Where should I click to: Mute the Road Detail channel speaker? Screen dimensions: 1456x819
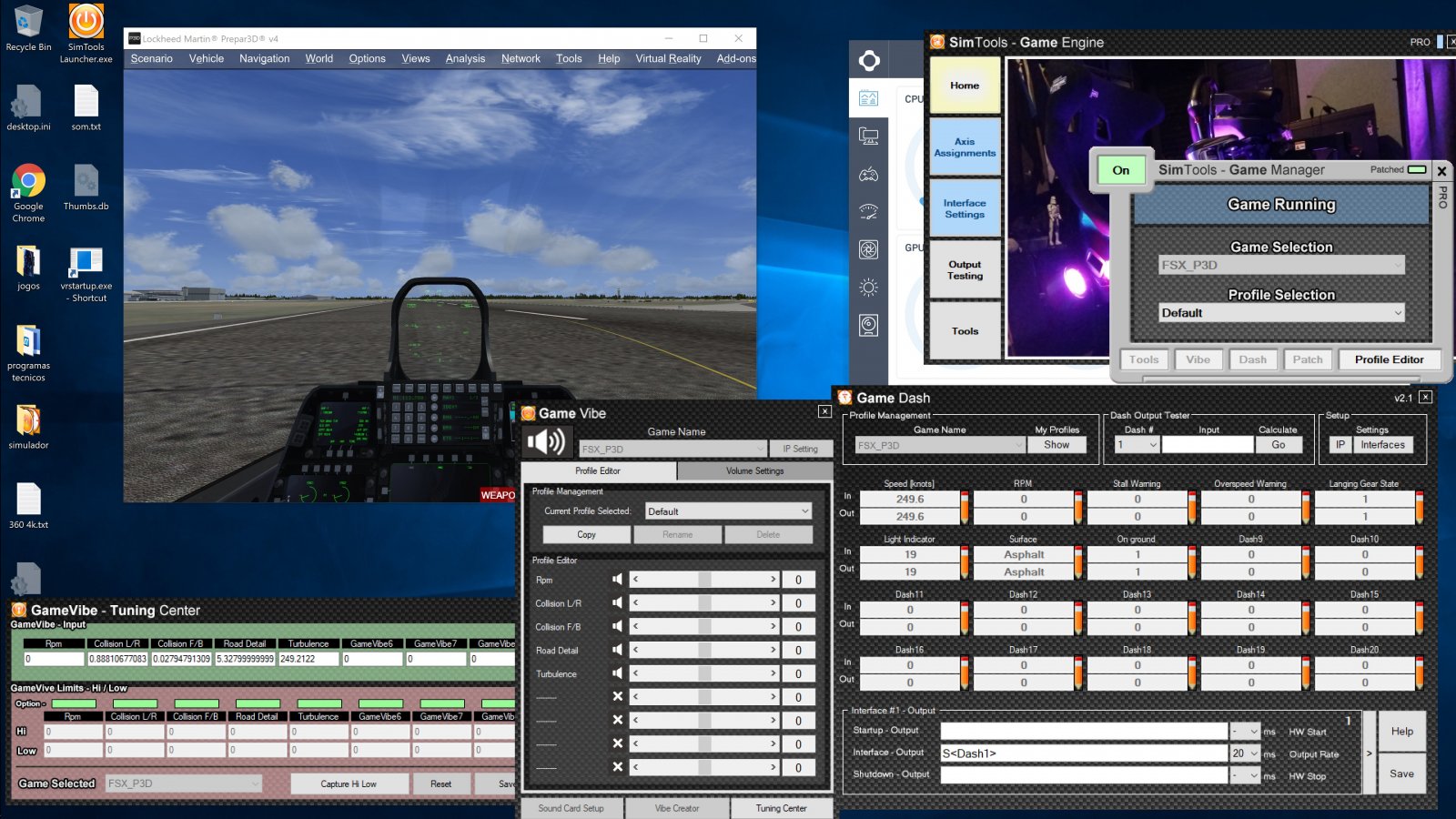pyautogui.click(x=618, y=650)
